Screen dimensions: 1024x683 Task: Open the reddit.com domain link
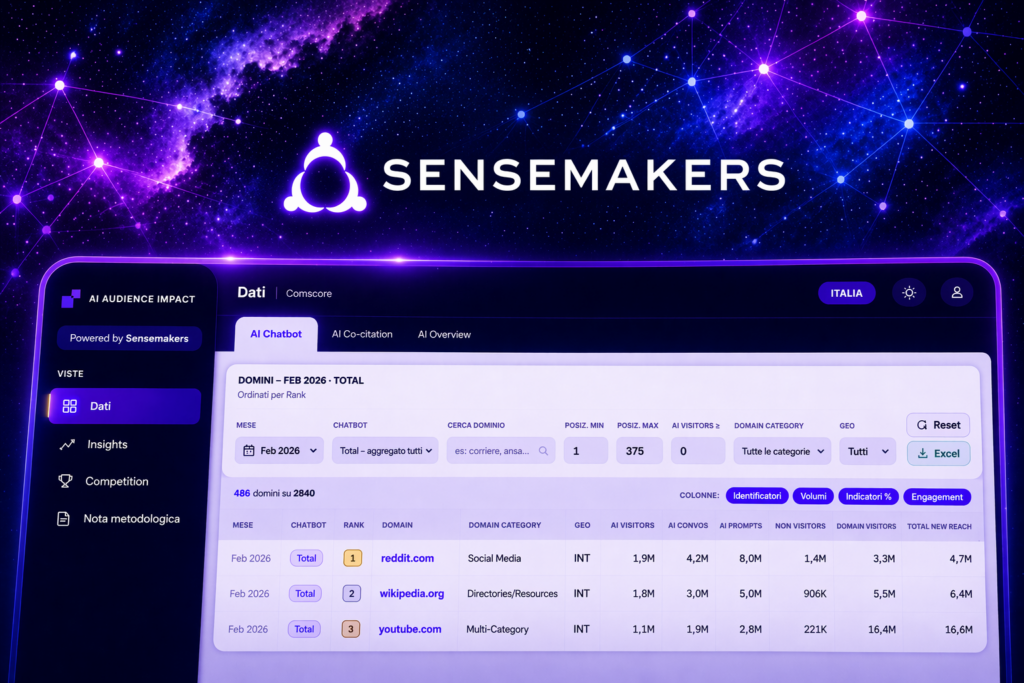[407, 558]
